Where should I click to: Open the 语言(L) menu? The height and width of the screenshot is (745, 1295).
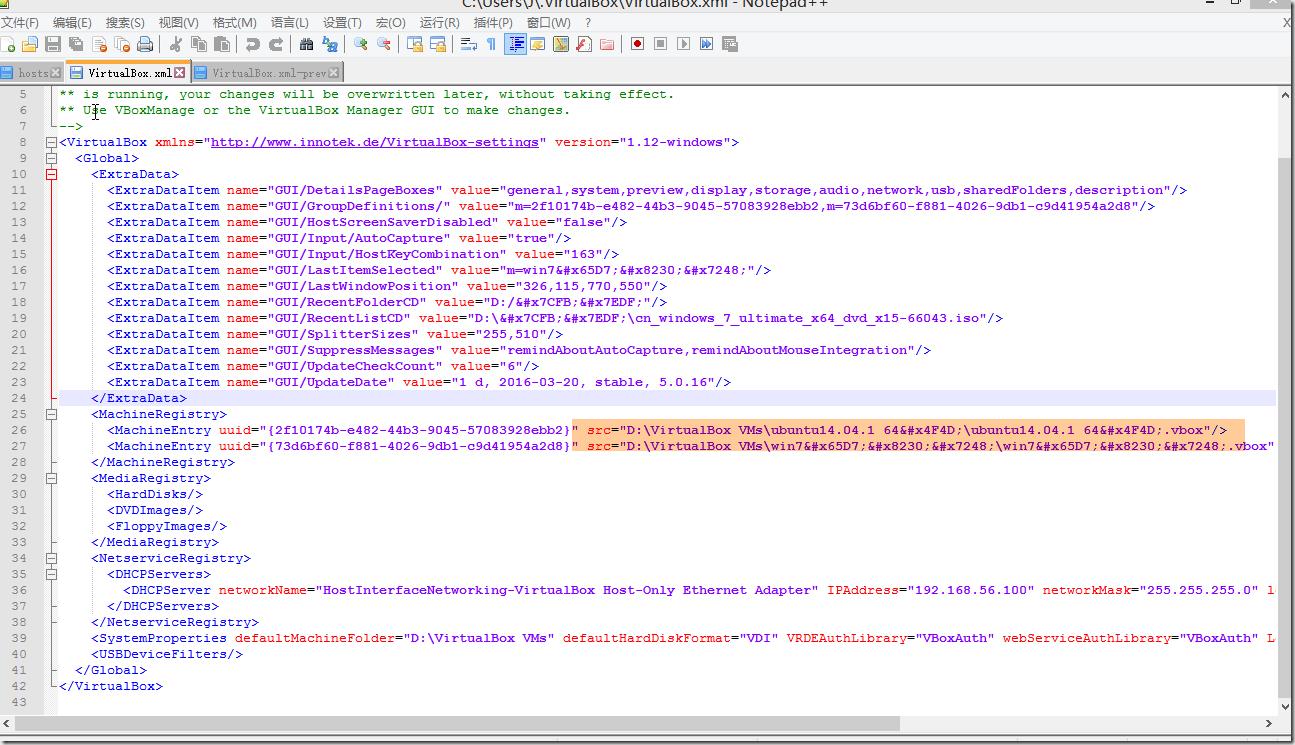290,22
